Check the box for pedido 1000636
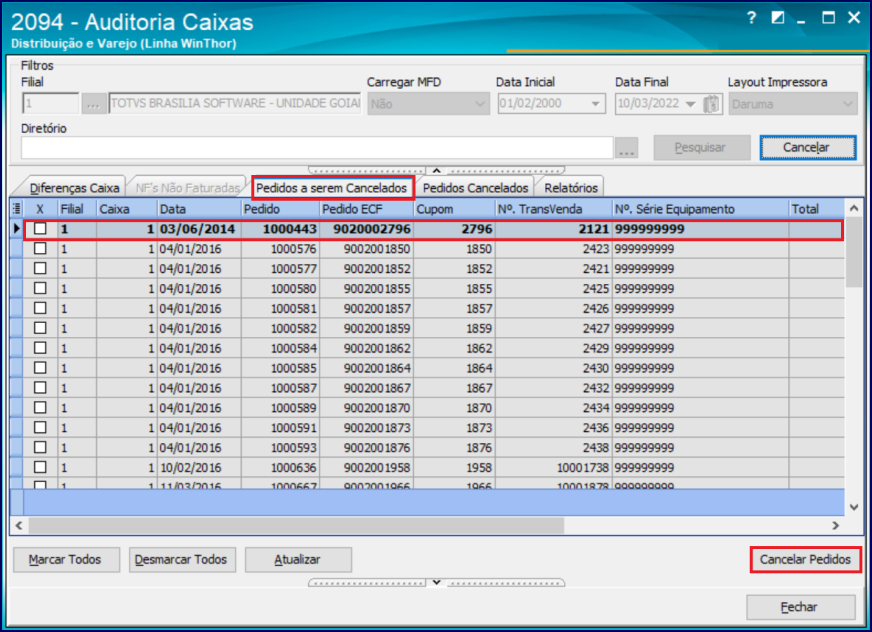872x632 pixels. pyautogui.click(x=40, y=467)
